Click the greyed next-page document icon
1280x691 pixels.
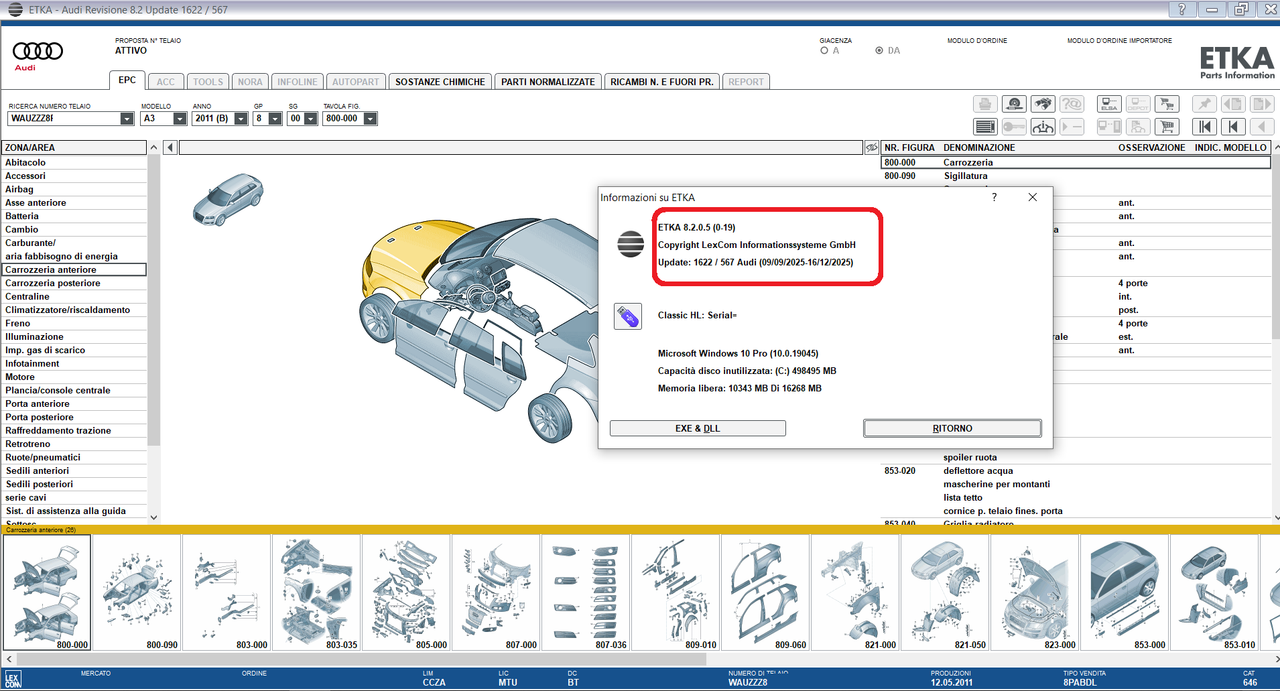coord(1262,104)
